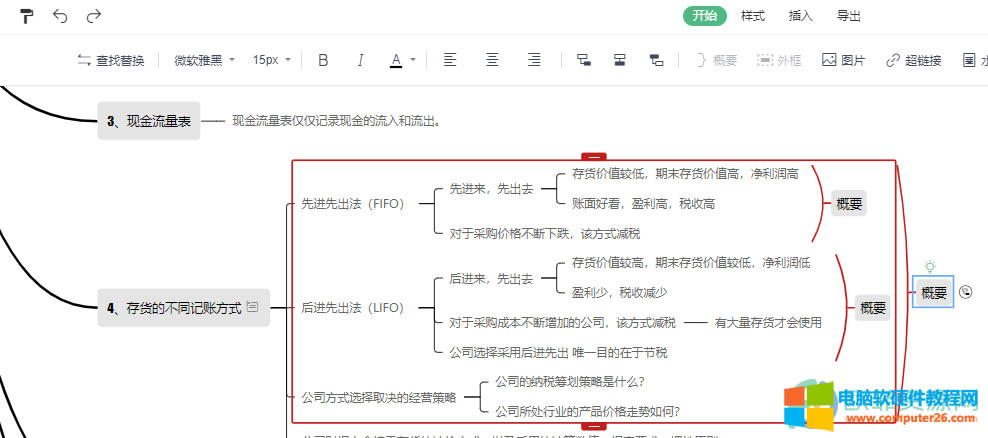
Task: Toggle italic text formatting
Action: pos(360,60)
